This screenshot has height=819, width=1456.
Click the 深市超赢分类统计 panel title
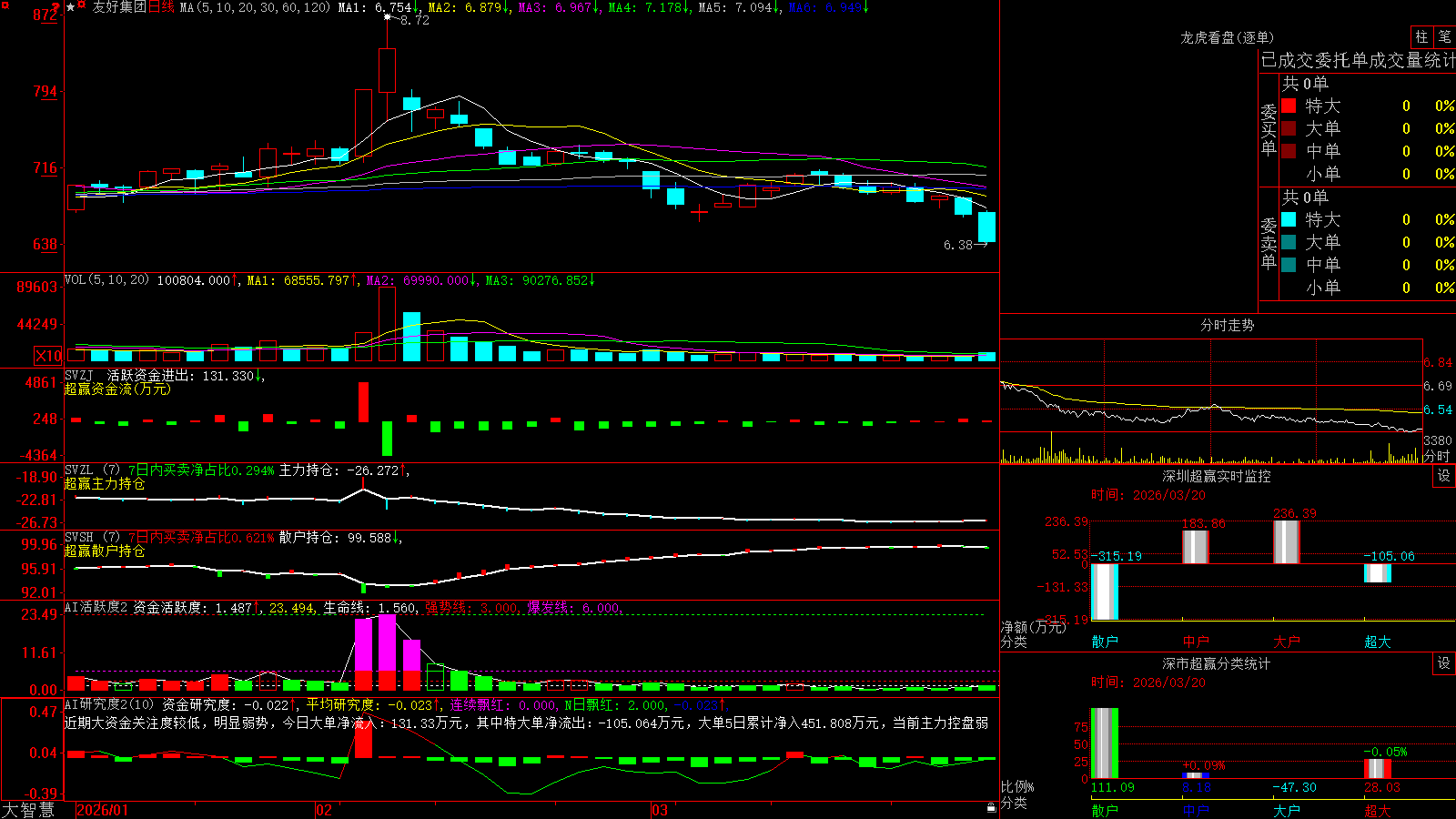1216,663
